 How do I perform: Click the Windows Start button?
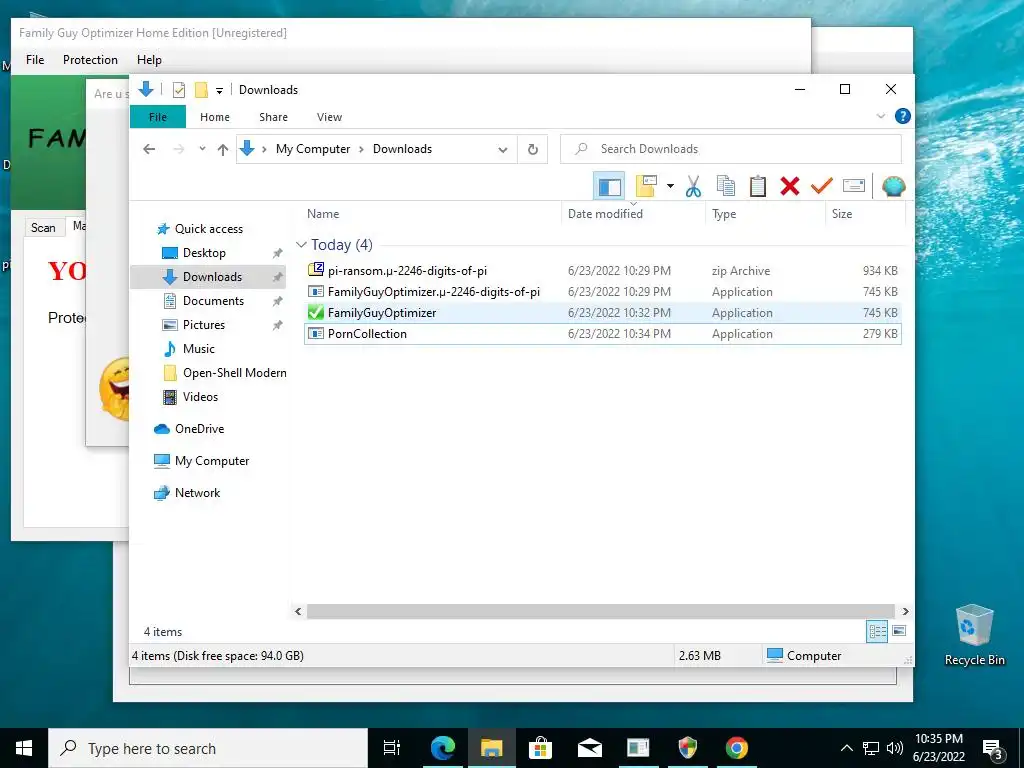[24, 748]
